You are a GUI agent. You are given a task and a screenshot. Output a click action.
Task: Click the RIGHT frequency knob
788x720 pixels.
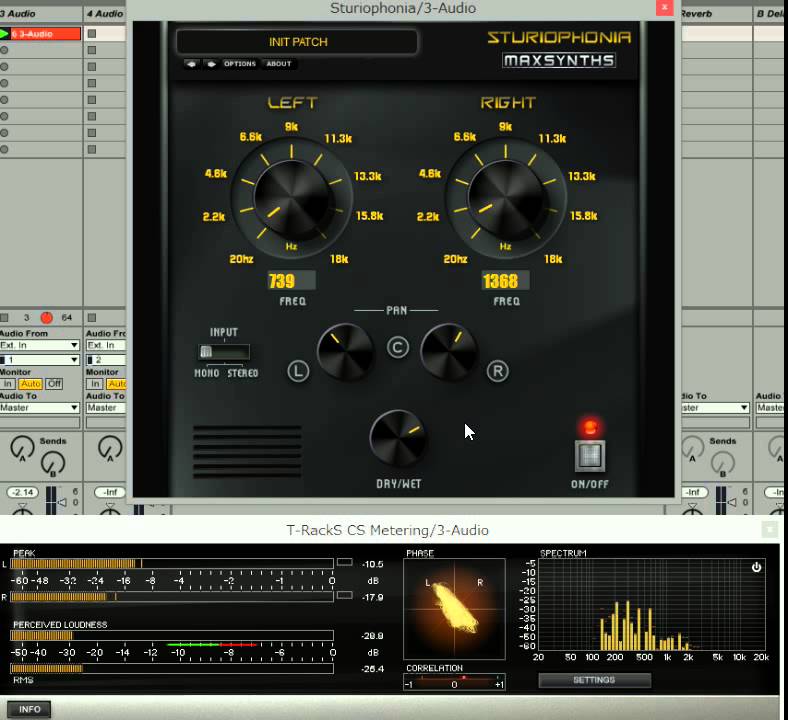(506, 198)
